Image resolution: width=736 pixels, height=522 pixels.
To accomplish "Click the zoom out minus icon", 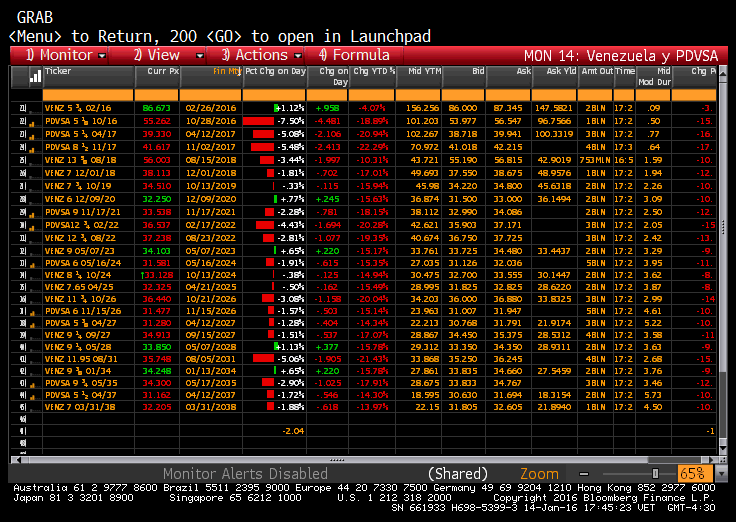I will coord(584,474).
